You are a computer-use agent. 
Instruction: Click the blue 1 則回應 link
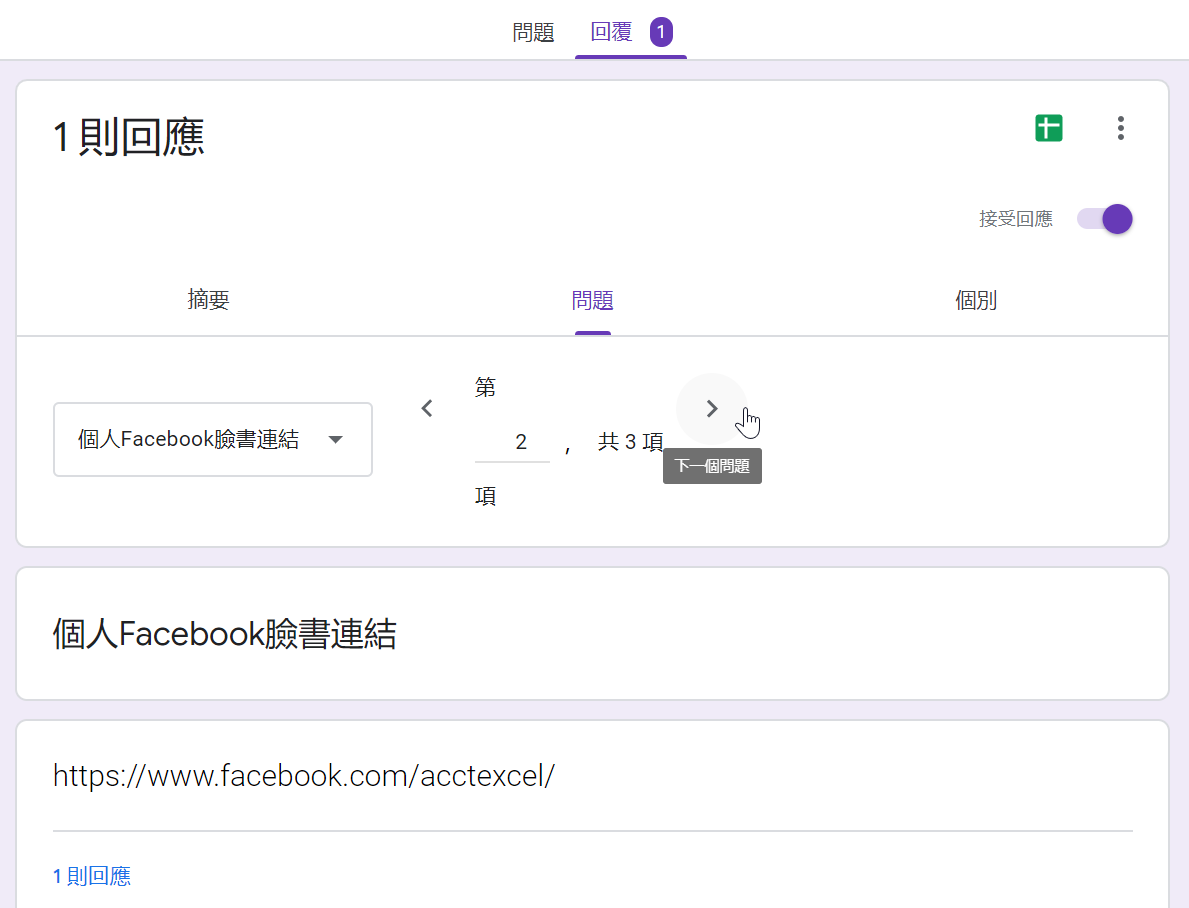coord(92,876)
